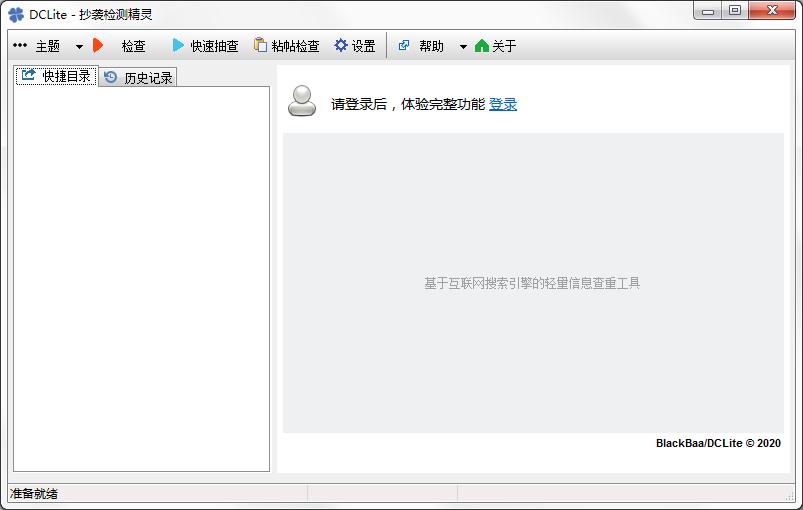Screen dimensions: 803x510
Task: Click the 登录 login link
Action: pyautogui.click(x=503, y=104)
